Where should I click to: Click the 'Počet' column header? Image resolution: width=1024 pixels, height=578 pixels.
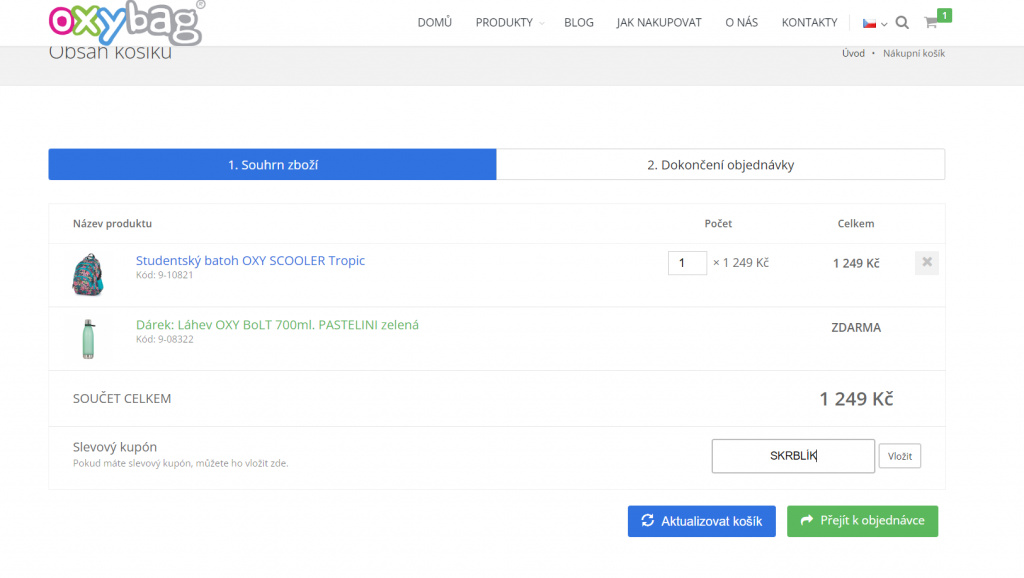click(718, 223)
